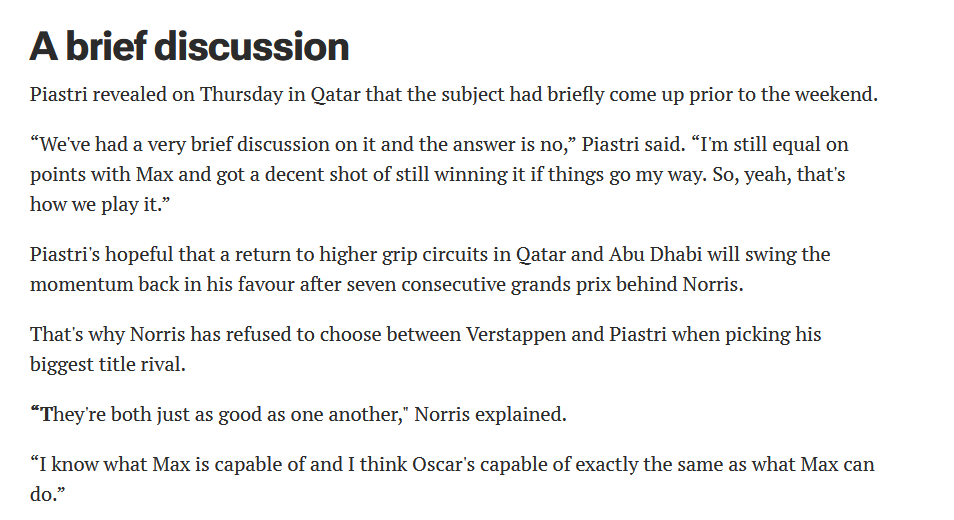
Task: Click the name "Verstappen"
Action: click(x=516, y=334)
